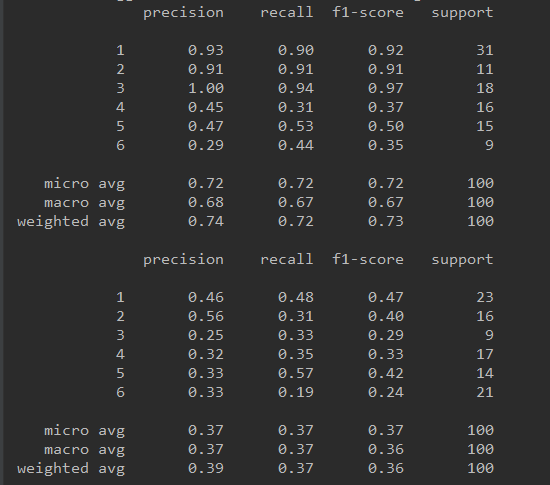This screenshot has height=485, width=550.
Task: Select the 0.45 precision value for class 4
Action: click(x=206, y=107)
